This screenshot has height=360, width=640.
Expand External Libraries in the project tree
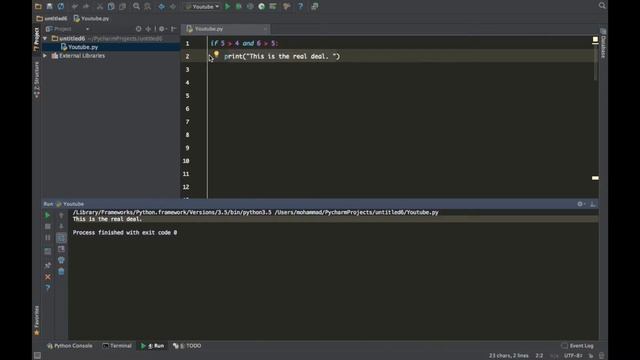45,56
